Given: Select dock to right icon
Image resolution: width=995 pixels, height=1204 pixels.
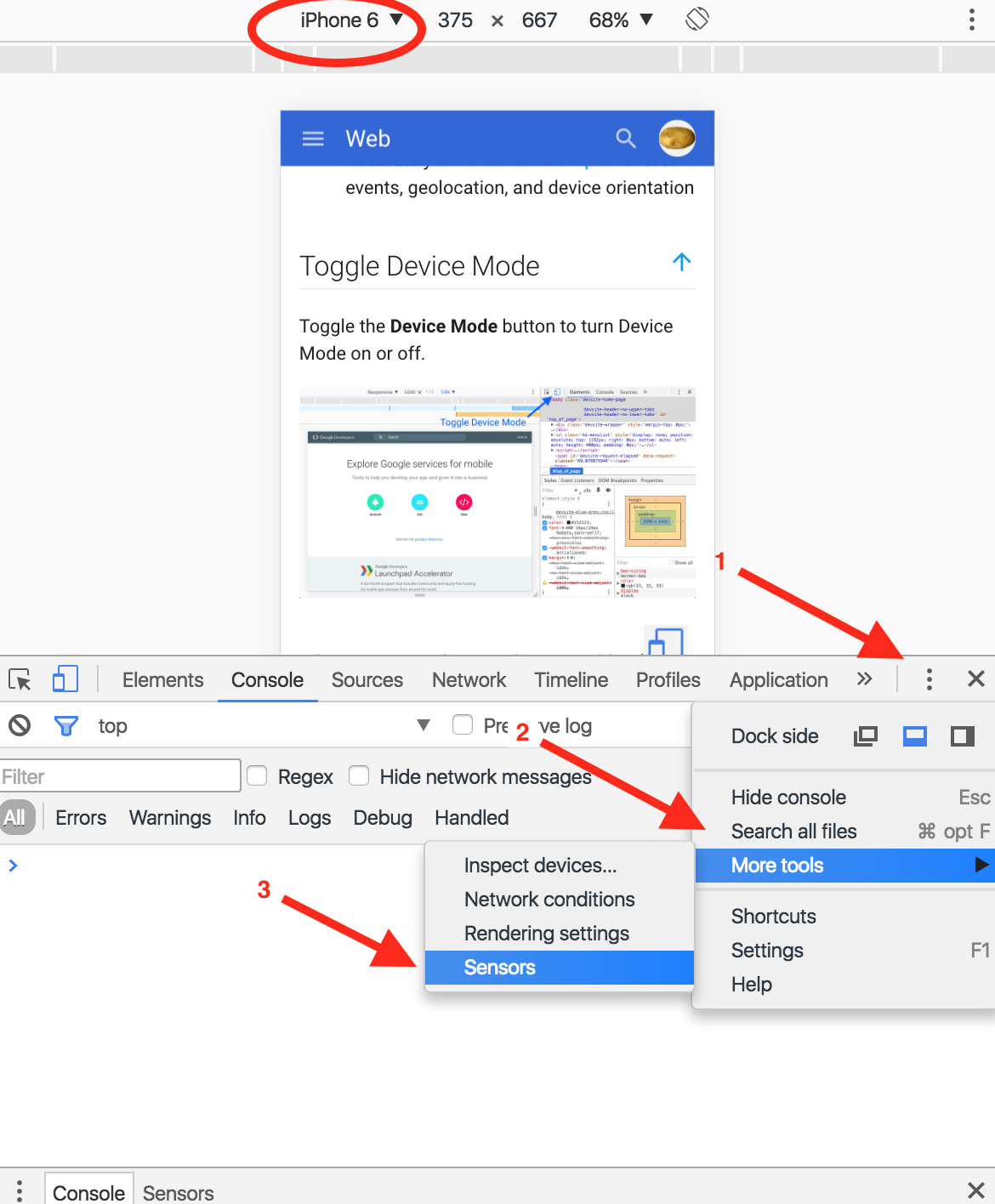Looking at the screenshot, I should point(963,736).
